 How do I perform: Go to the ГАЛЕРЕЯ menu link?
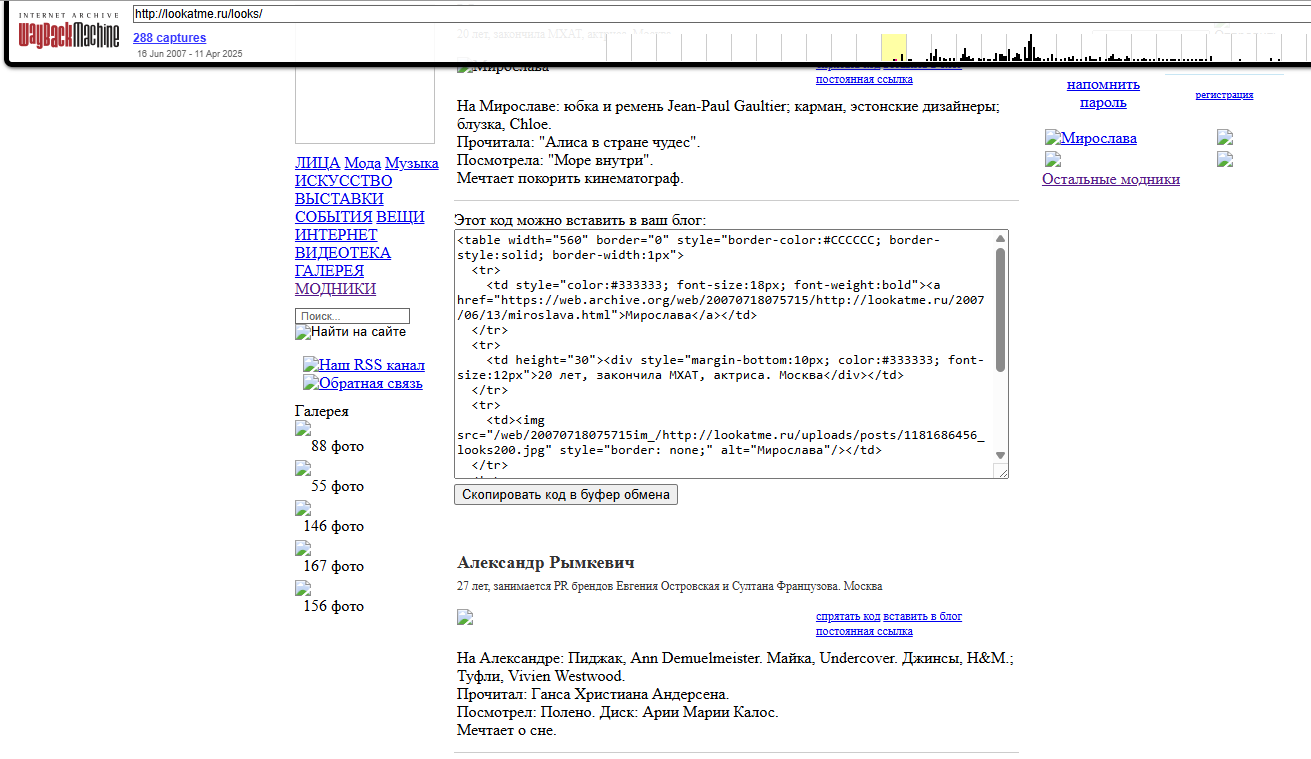click(x=329, y=271)
